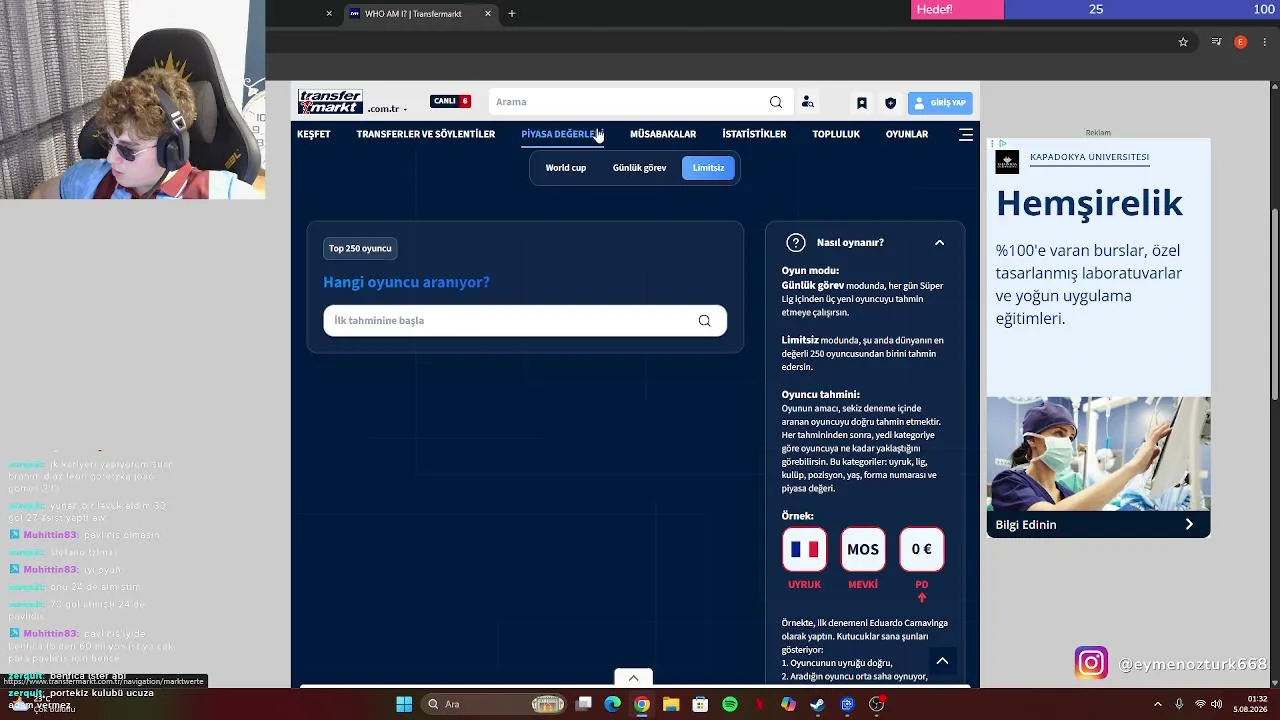Open the CANLI live scores badge
The image size is (1280, 720).
click(x=450, y=101)
